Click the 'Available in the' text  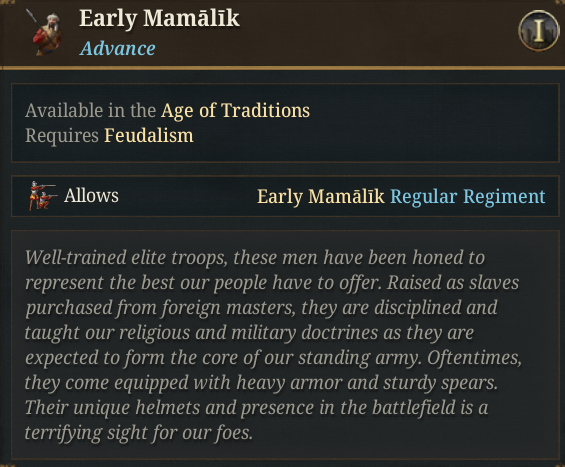click(90, 110)
